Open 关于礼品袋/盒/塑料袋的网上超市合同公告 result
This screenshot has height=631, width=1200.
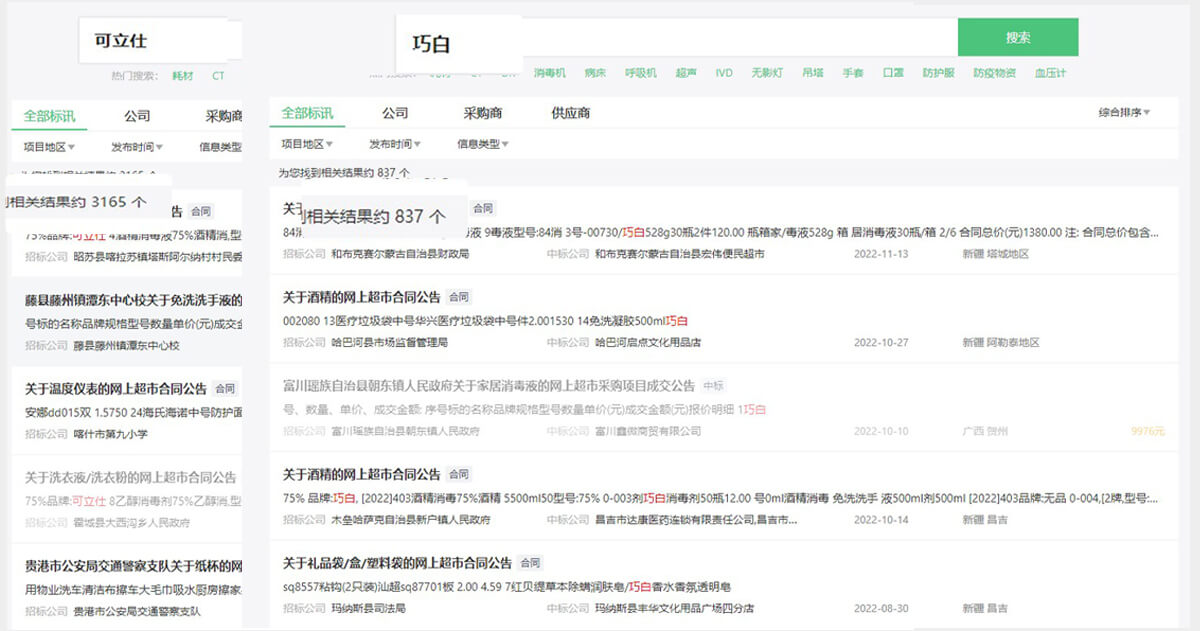tap(397, 563)
